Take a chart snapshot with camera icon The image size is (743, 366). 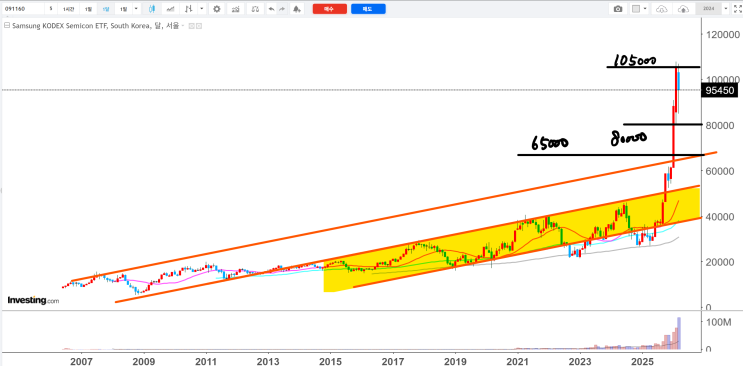pos(618,9)
